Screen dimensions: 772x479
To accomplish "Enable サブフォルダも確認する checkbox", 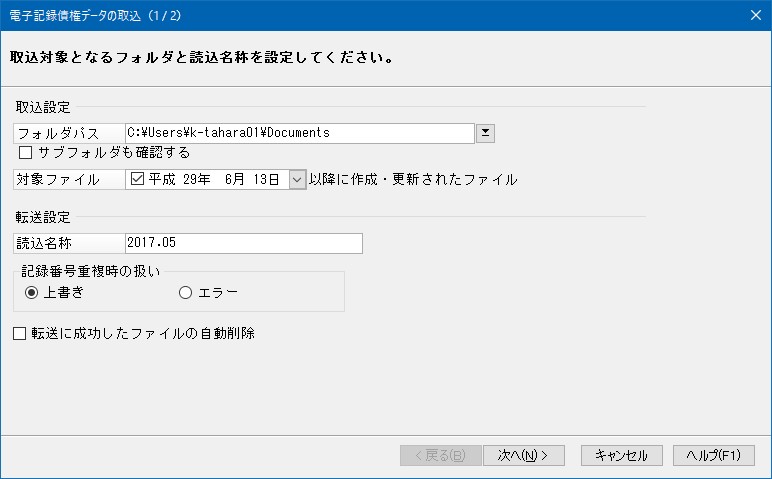I will 26,154.
